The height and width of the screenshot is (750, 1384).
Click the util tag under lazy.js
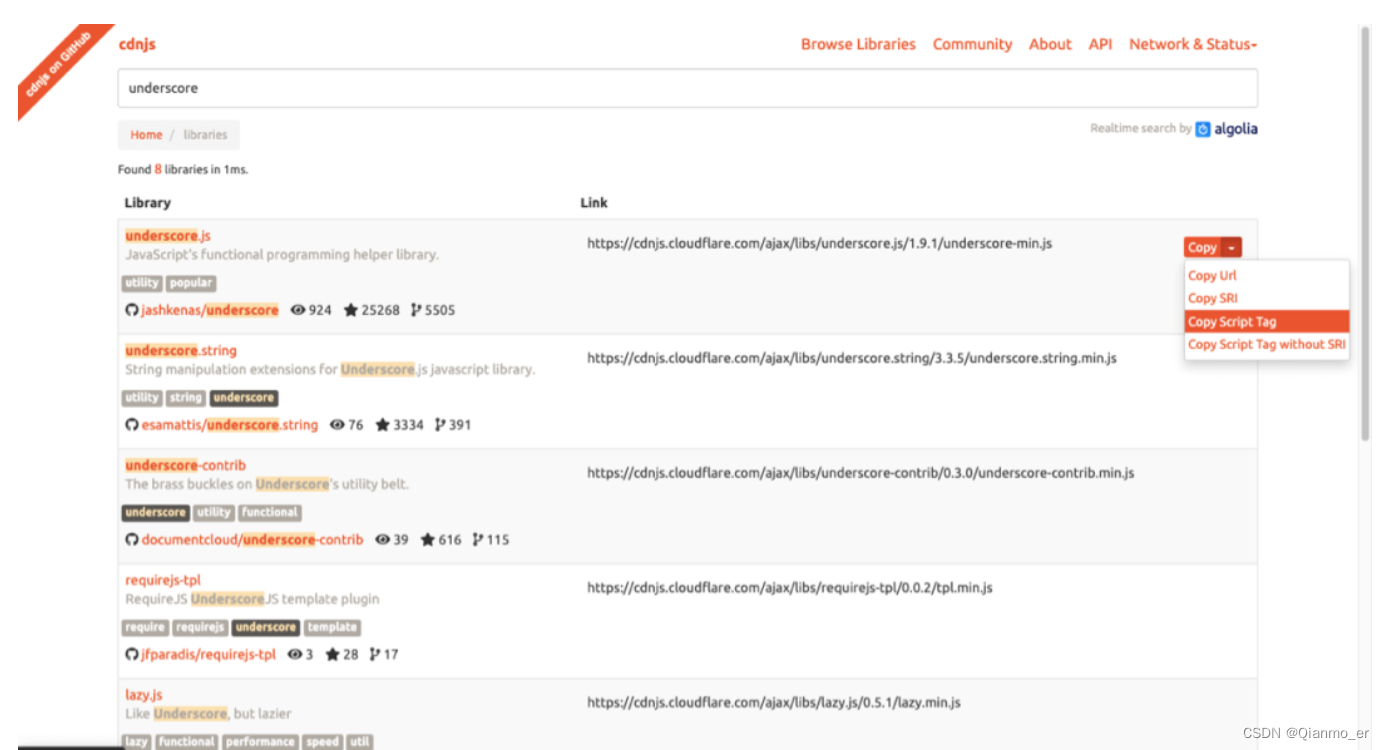click(x=360, y=742)
